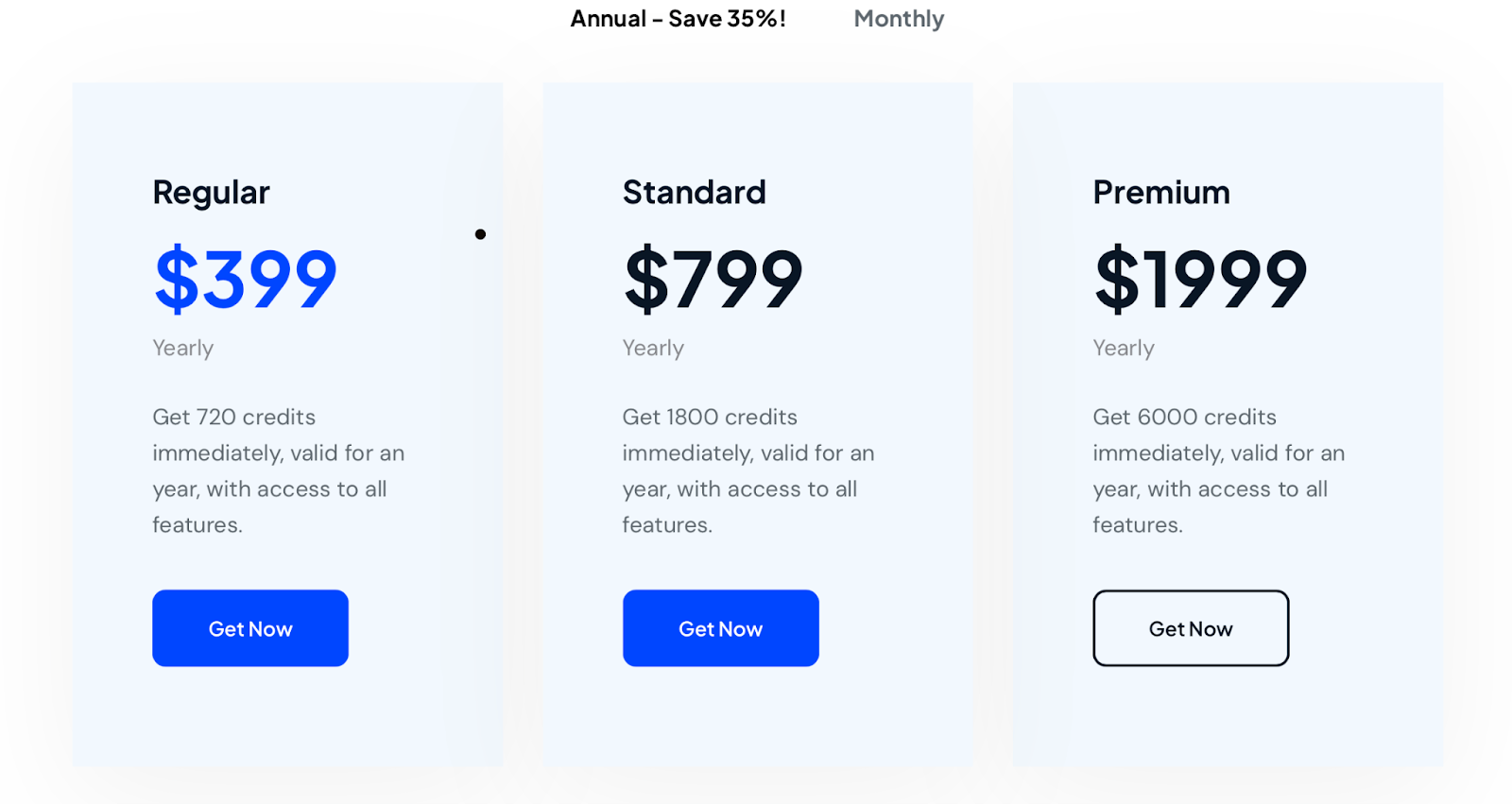Switch to Annual – Save 35% billing tab

678,19
